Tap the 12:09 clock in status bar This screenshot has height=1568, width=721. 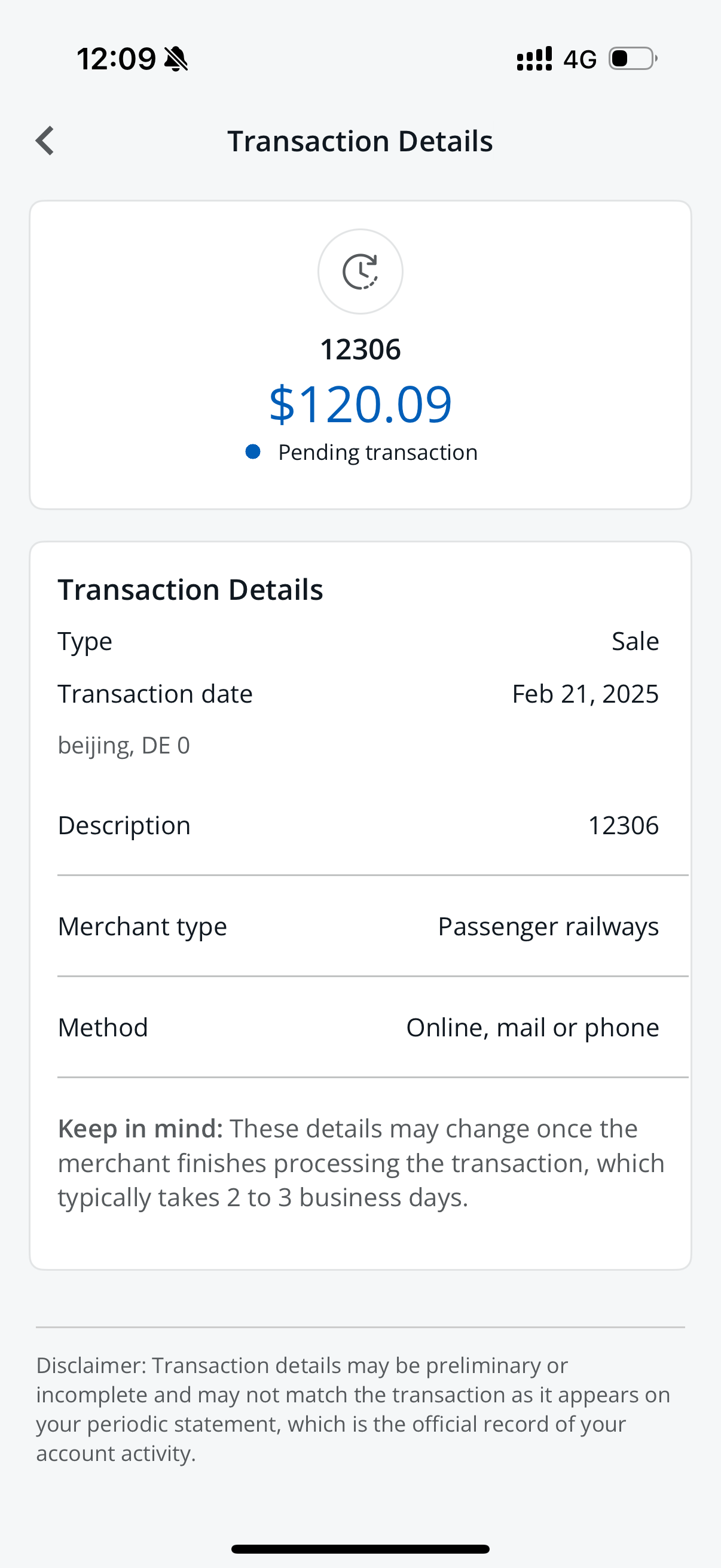116,59
